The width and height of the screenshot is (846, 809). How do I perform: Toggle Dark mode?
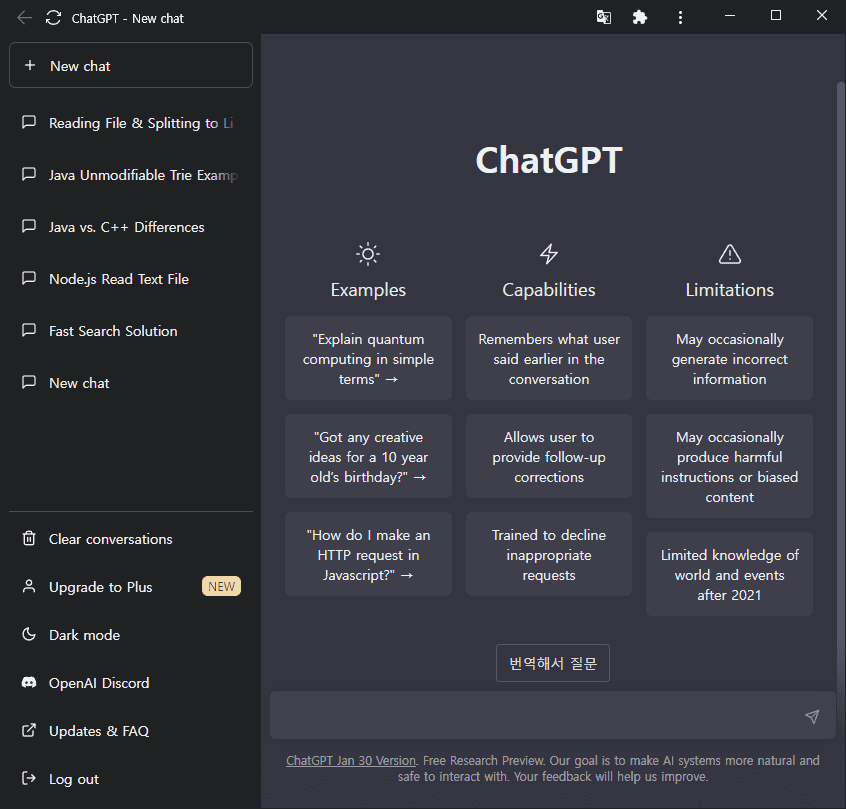tap(131, 635)
